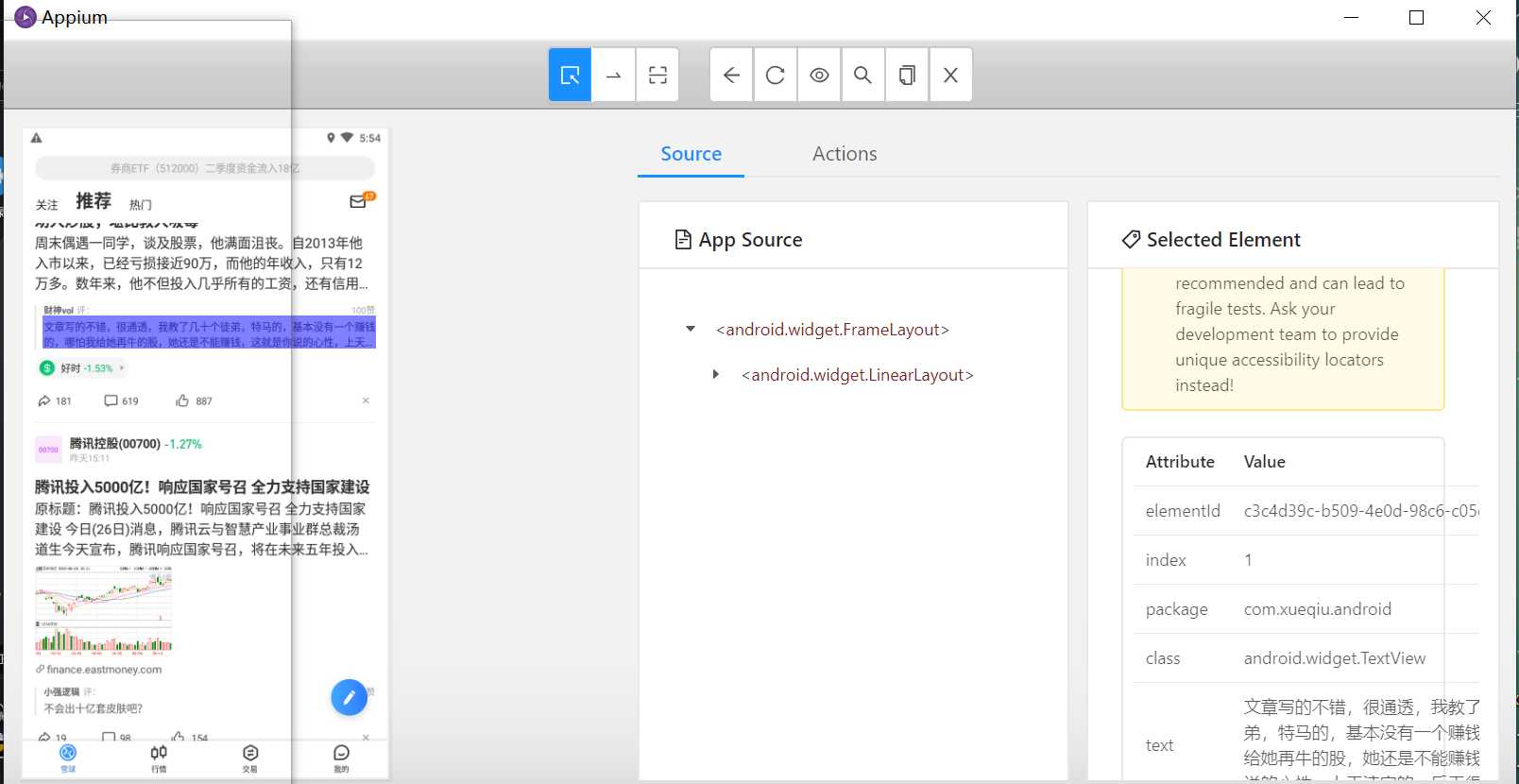Copy XML source to clipboard
Screen dimensions: 1519x784
pos(907,75)
